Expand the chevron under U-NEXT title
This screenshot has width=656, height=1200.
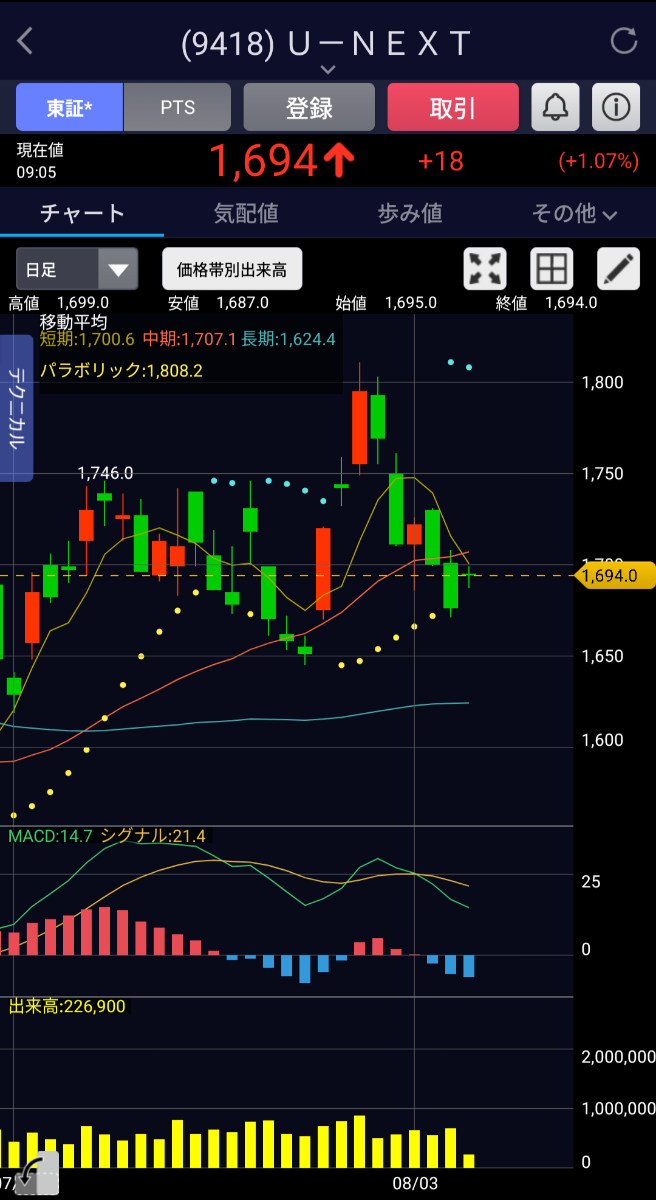pos(327,69)
